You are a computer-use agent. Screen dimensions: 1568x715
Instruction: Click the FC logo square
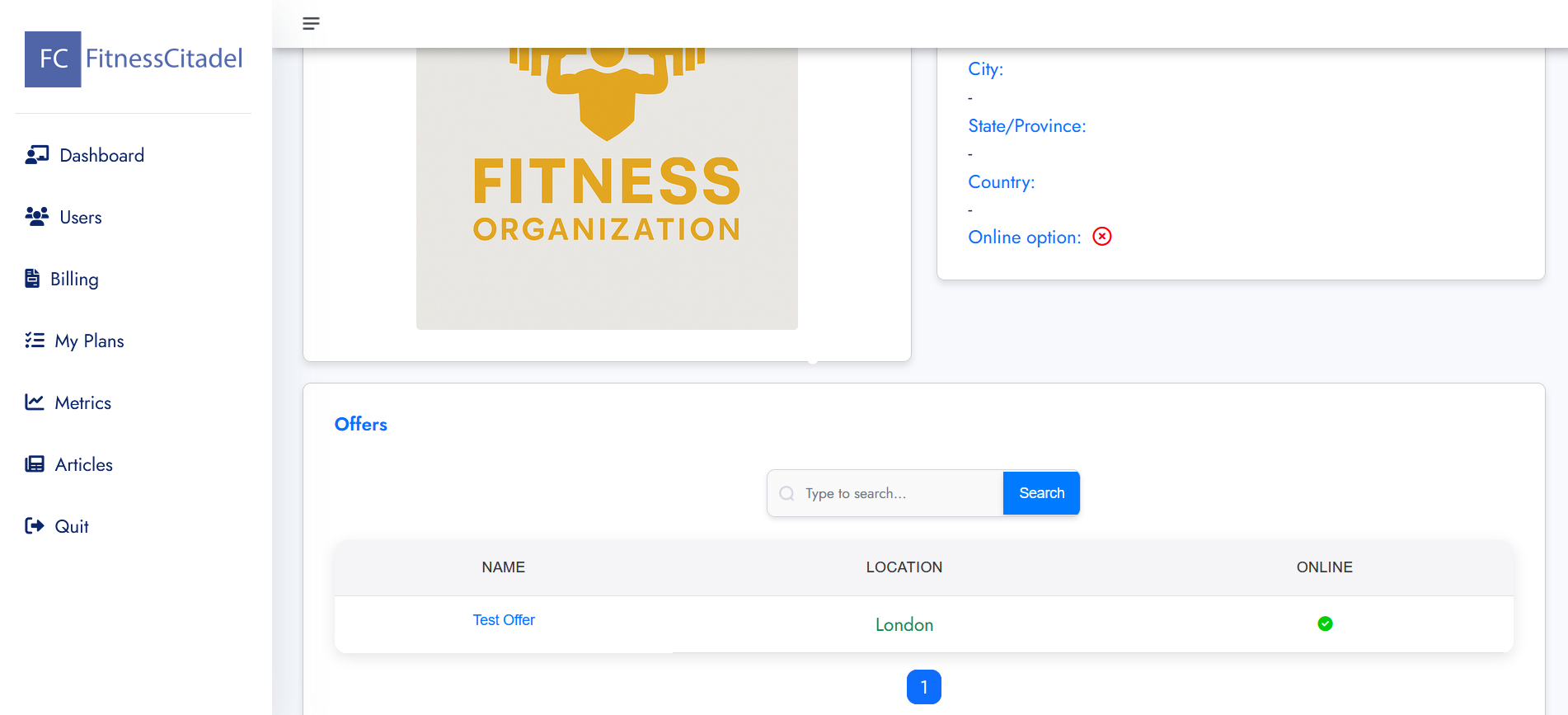pyautogui.click(x=53, y=59)
